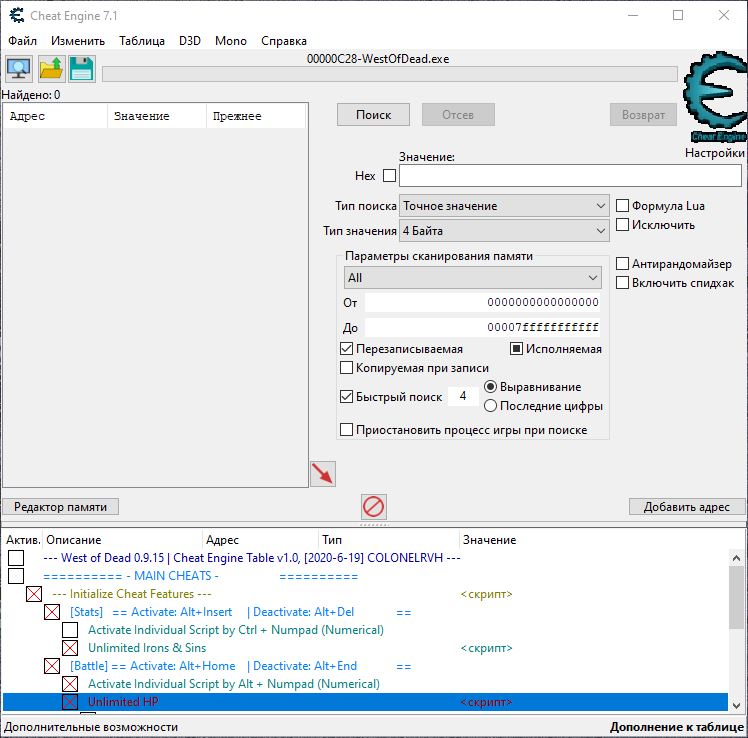The image size is (748, 738).
Task: Check Приостановить процесс игры при поиске
Action: [346, 430]
